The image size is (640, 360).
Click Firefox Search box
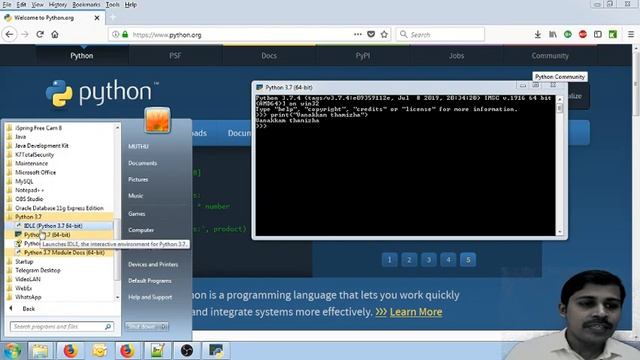click(x=440, y=34)
